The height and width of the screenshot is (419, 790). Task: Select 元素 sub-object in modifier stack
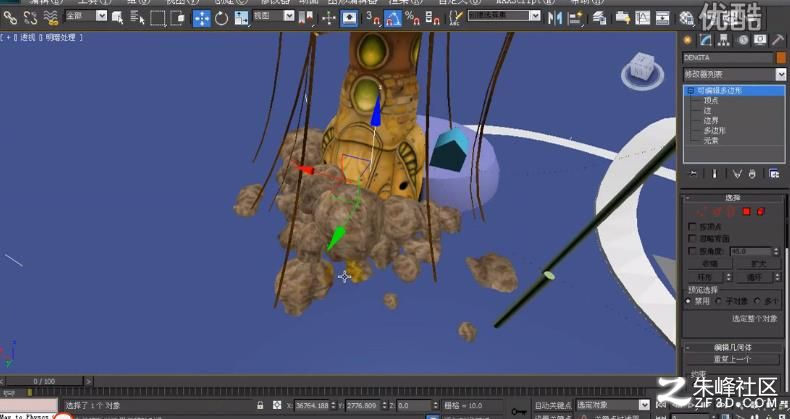(x=711, y=141)
